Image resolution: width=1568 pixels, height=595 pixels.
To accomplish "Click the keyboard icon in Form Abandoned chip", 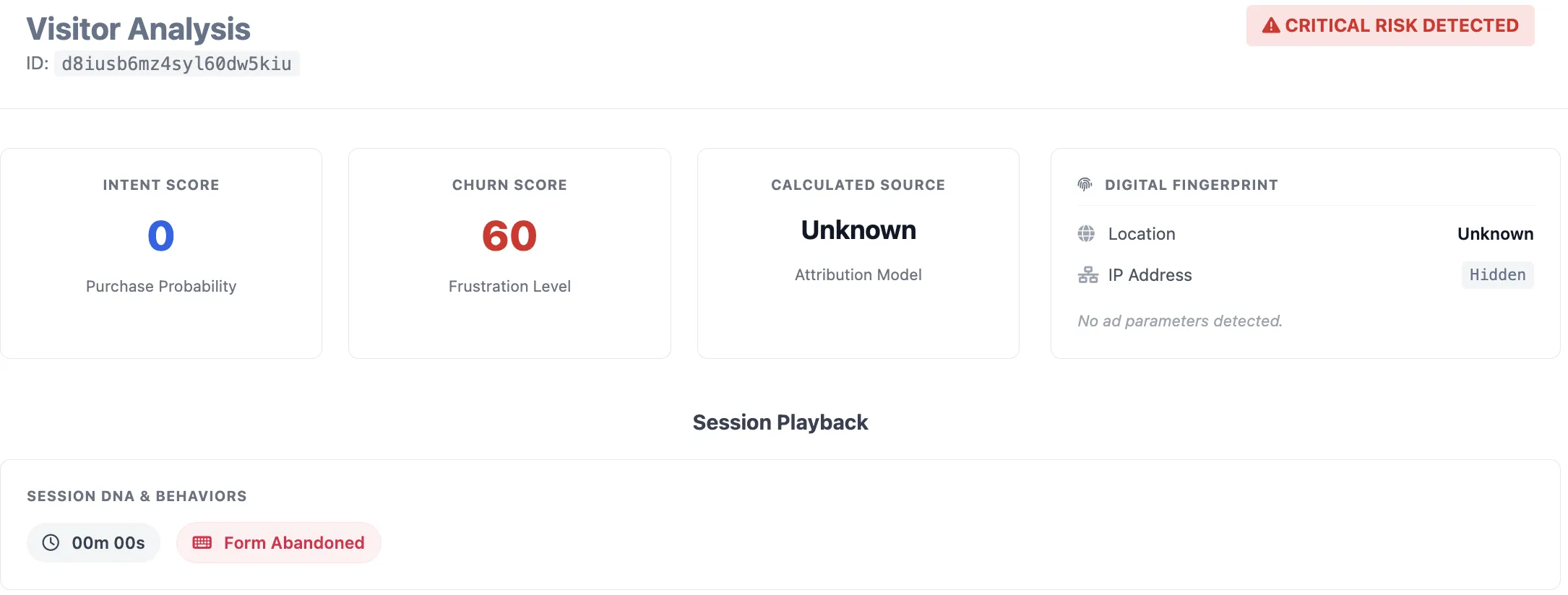I will click(202, 543).
